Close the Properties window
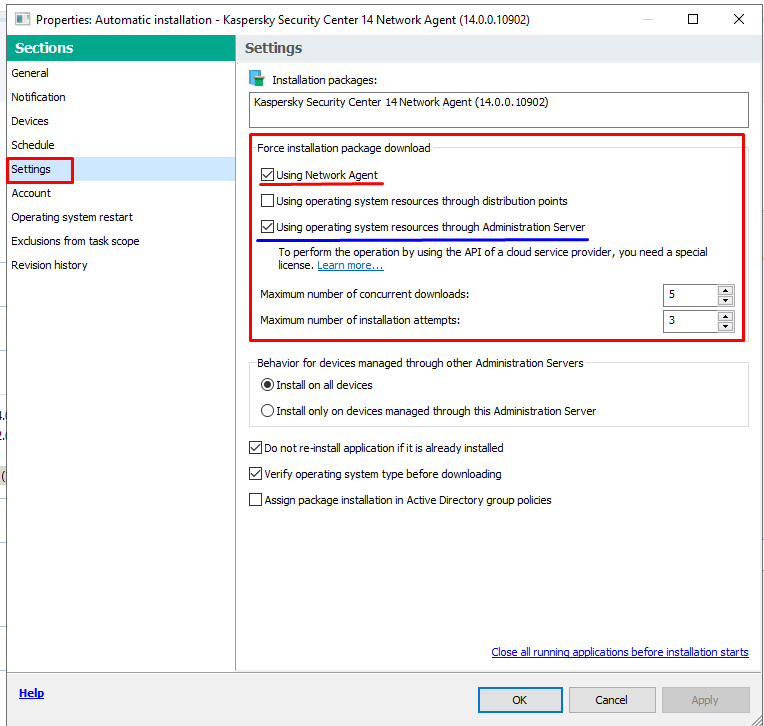The image size is (764, 726). (x=739, y=19)
